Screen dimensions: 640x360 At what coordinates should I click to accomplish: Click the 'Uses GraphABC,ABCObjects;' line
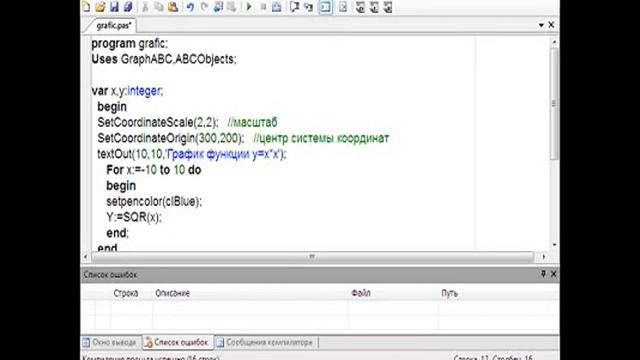(x=164, y=59)
